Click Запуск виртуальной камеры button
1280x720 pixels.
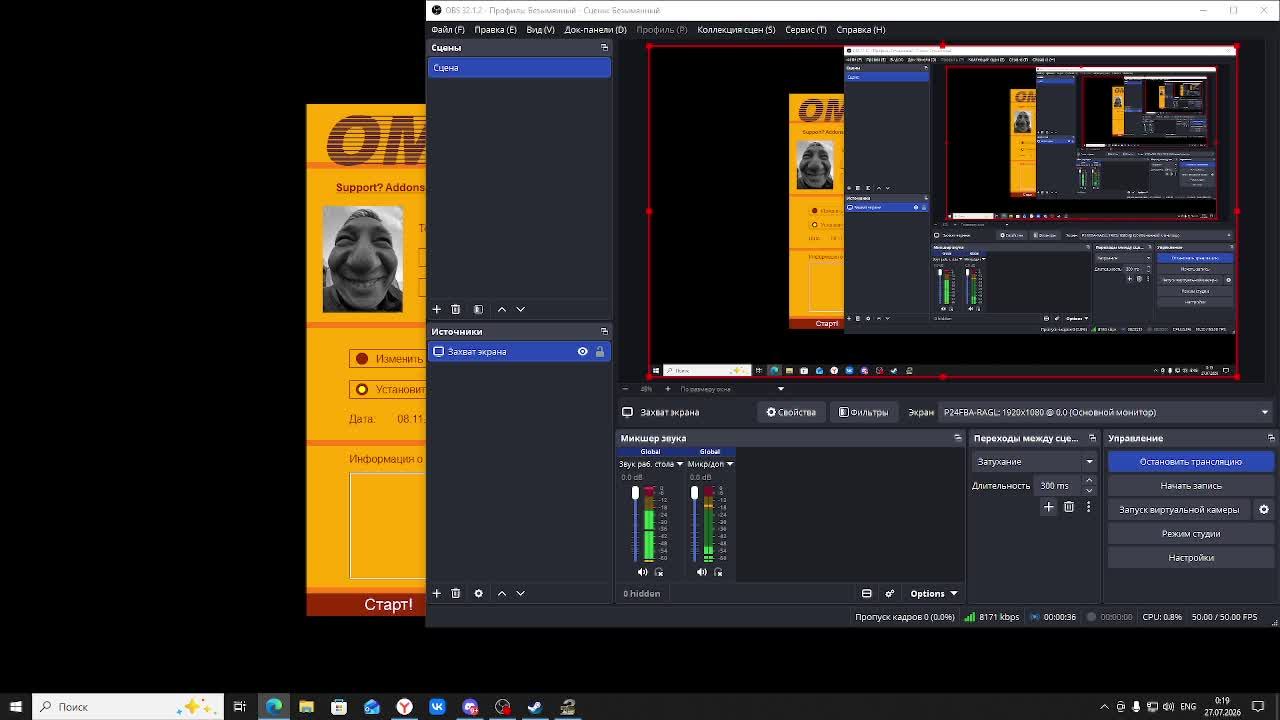coord(1179,510)
